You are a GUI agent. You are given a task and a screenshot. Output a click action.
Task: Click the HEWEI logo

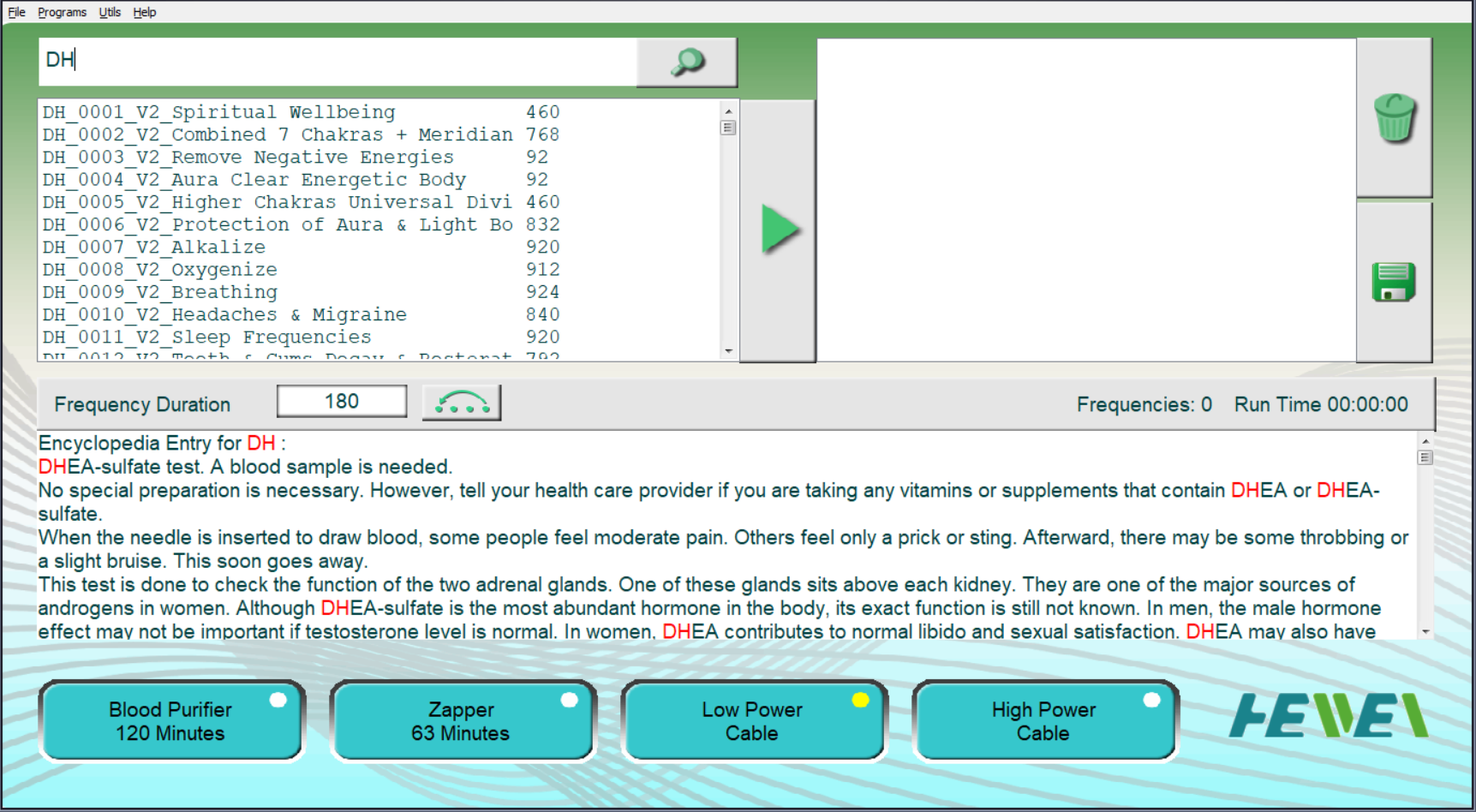pos(1328,715)
